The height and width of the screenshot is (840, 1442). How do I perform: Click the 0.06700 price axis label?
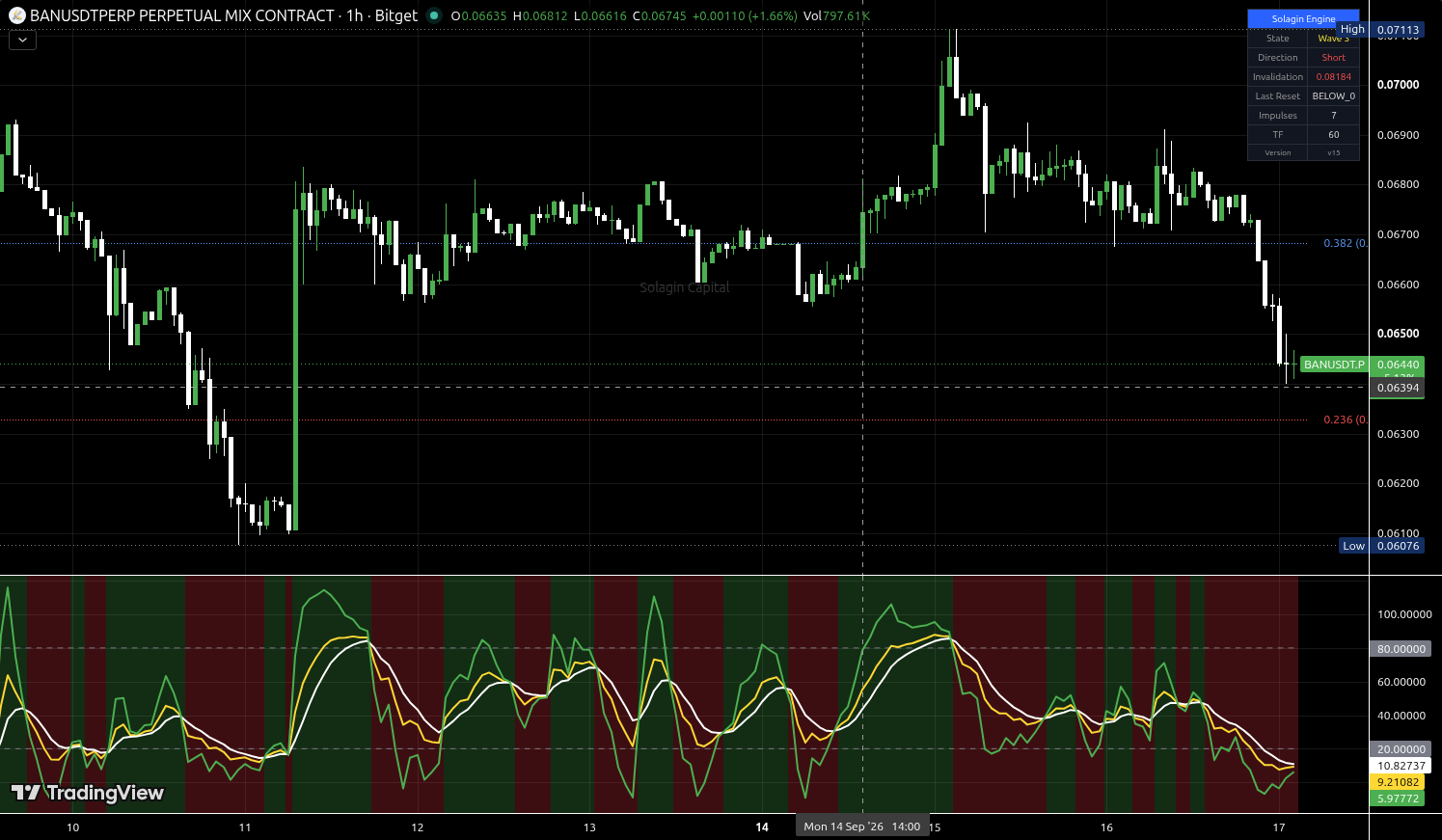tap(1398, 234)
